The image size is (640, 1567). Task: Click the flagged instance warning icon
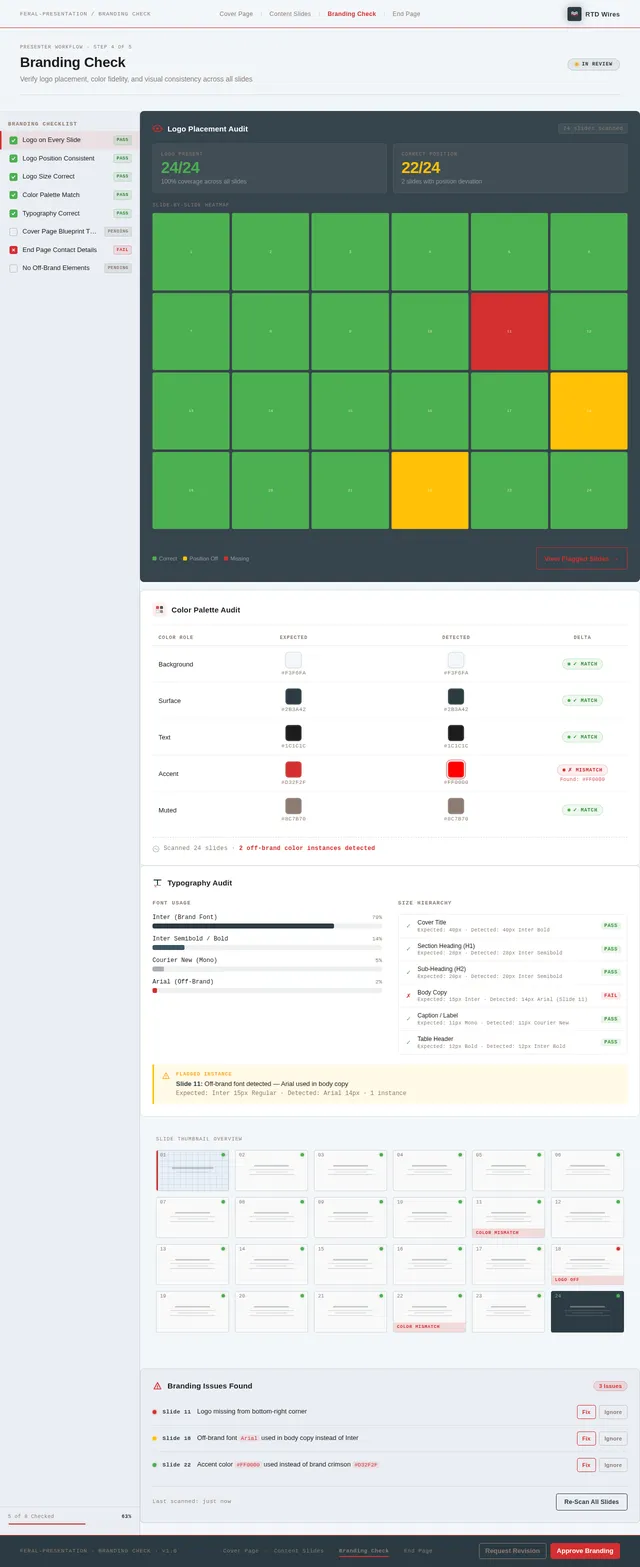pyautogui.click(x=166, y=1076)
